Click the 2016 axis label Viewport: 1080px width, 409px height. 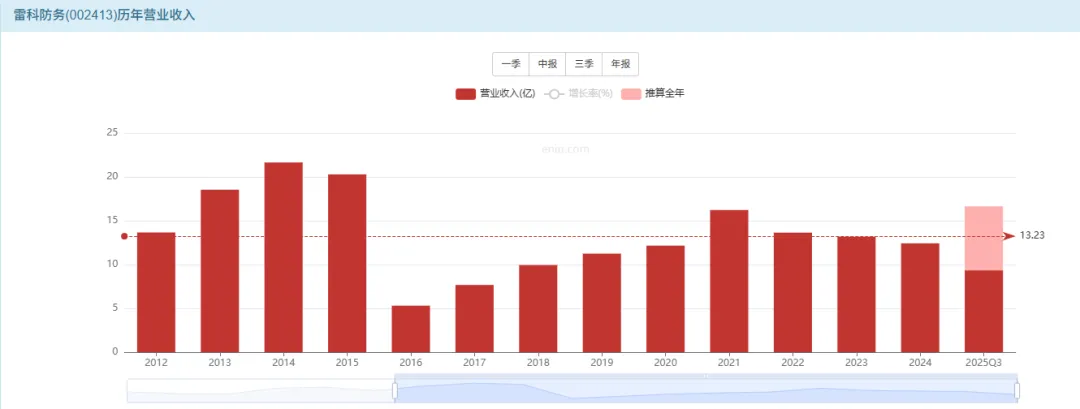[411, 363]
